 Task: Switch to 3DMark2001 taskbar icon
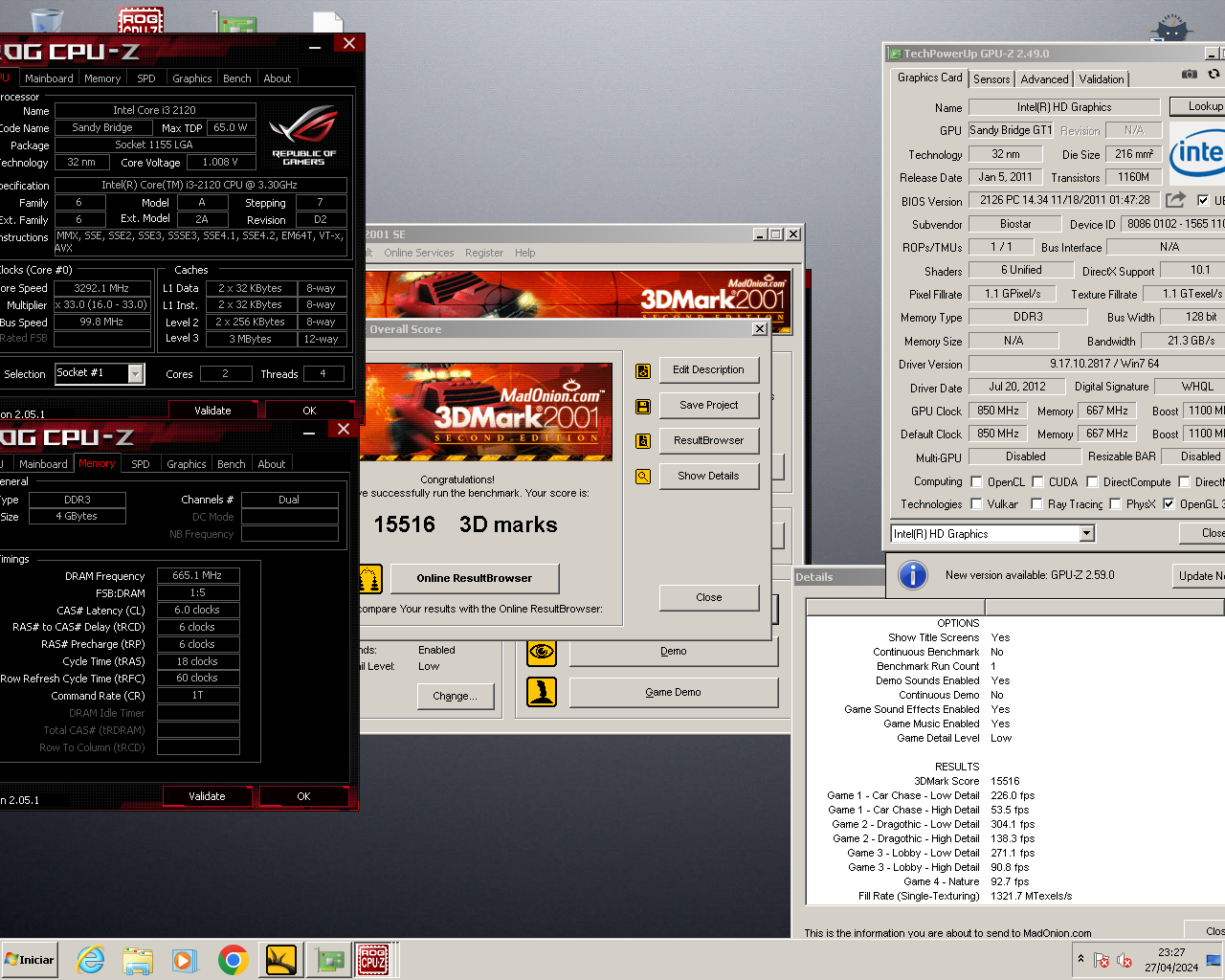(280, 960)
